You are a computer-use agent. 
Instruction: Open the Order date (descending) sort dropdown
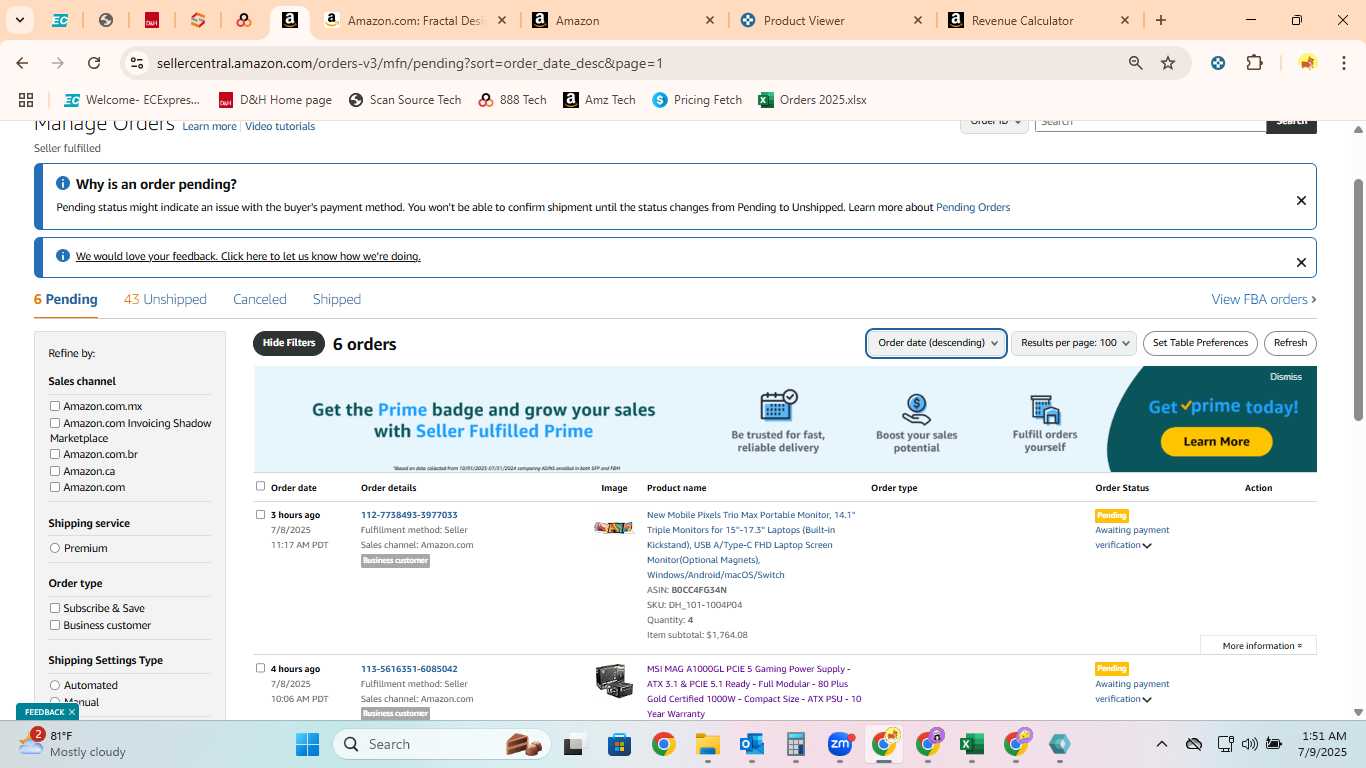coord(936,343)
